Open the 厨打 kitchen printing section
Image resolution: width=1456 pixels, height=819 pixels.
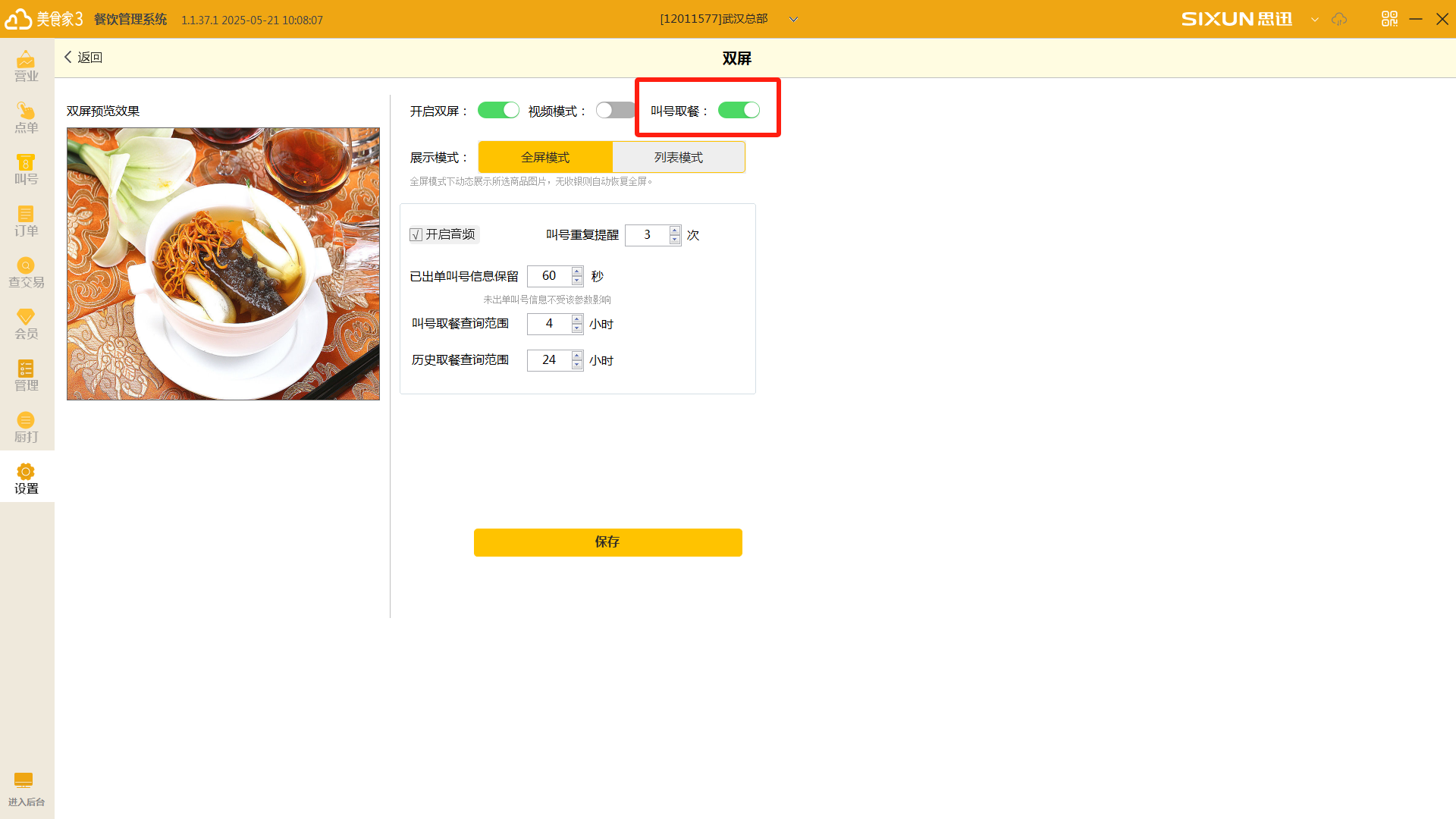click(27, 428)
